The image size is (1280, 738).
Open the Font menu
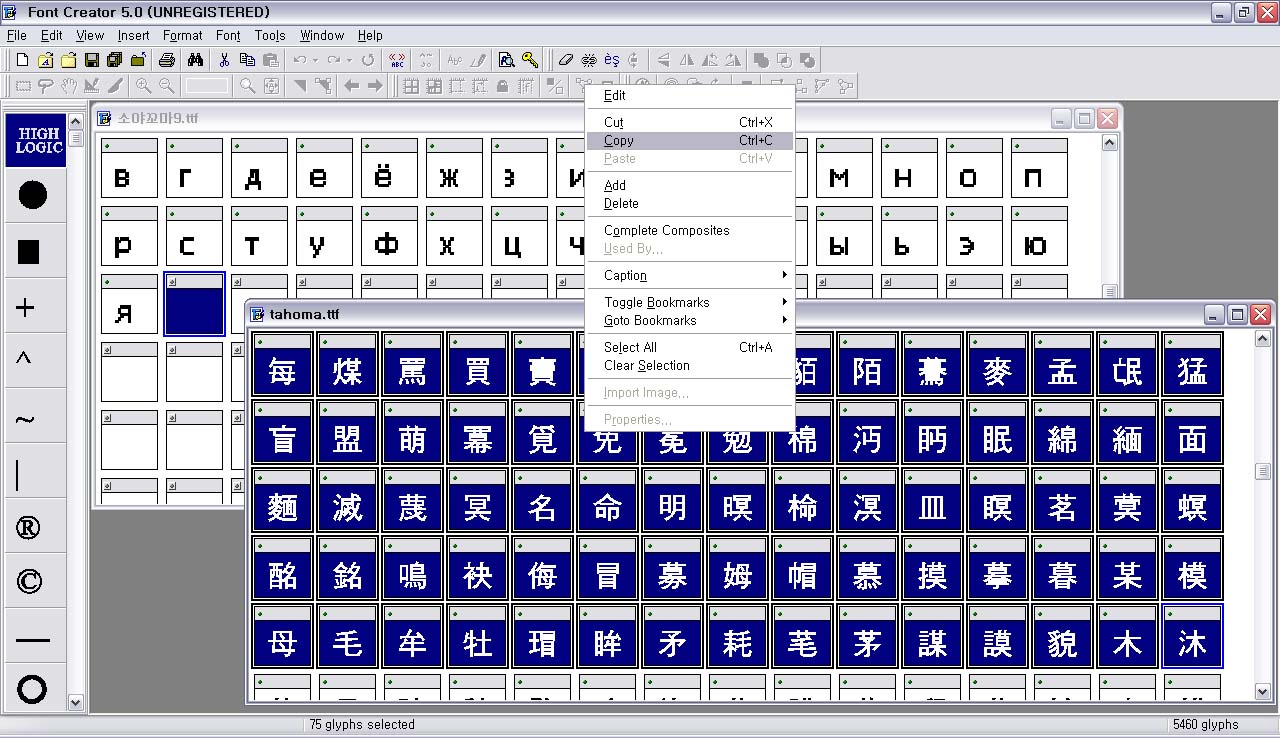pyautogui.click(x=228, y=35)
